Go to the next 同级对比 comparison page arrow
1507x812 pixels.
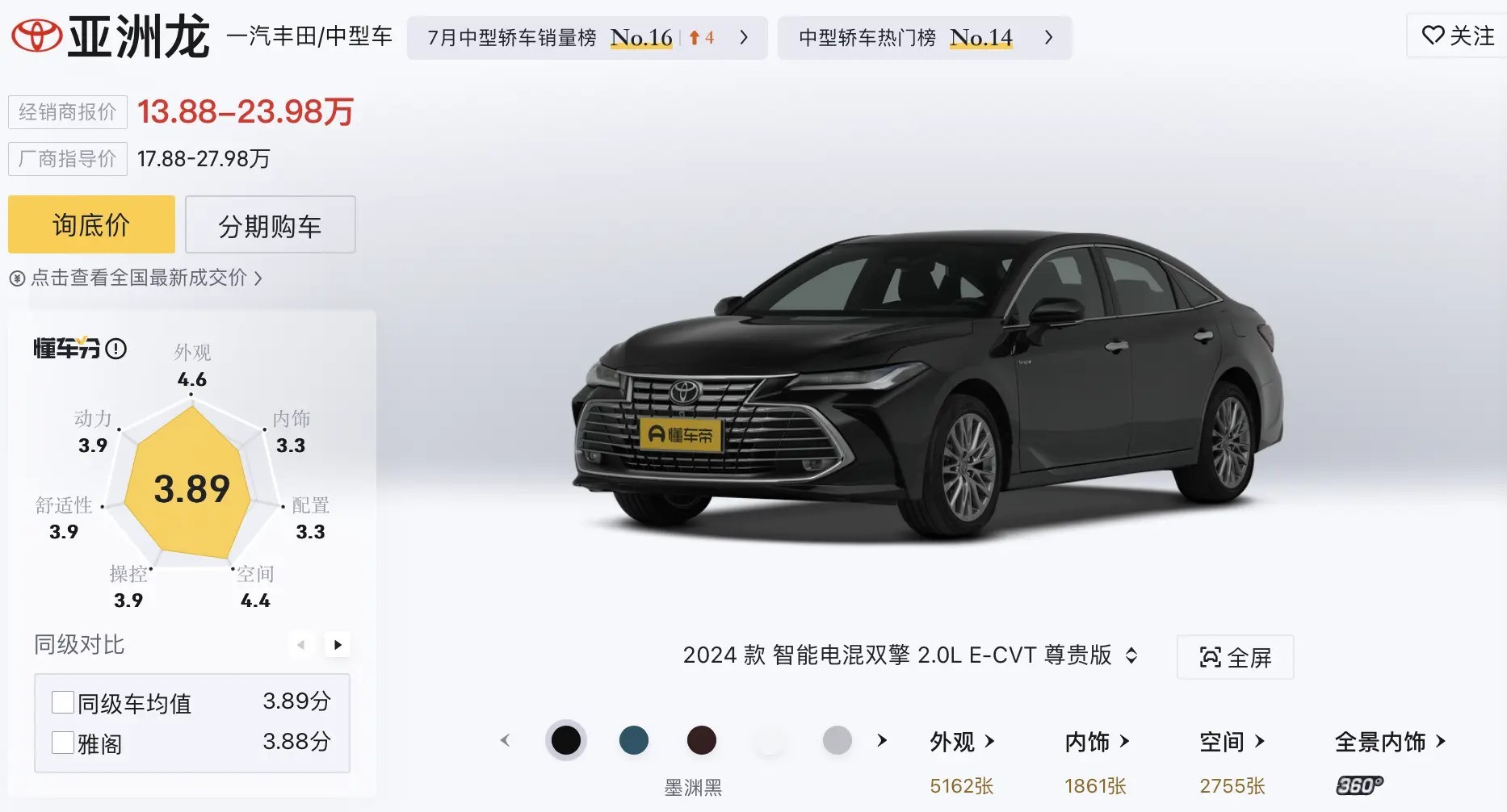point(338,645)
